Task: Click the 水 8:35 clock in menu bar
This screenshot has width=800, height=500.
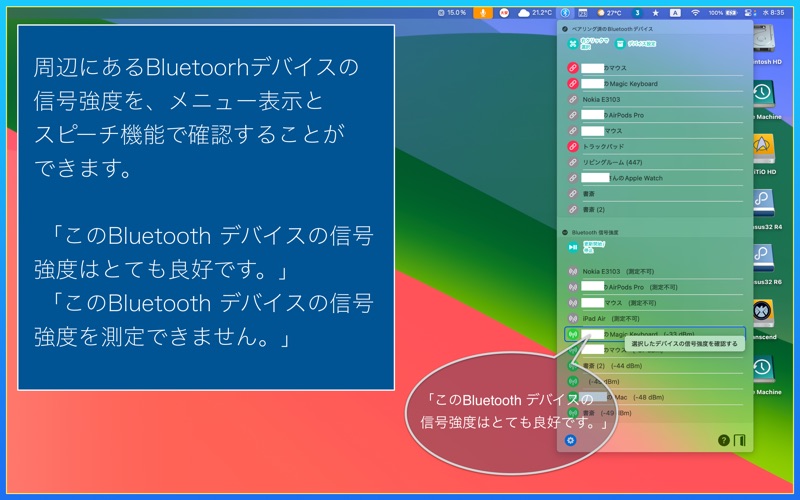Action: pos(773,13)
